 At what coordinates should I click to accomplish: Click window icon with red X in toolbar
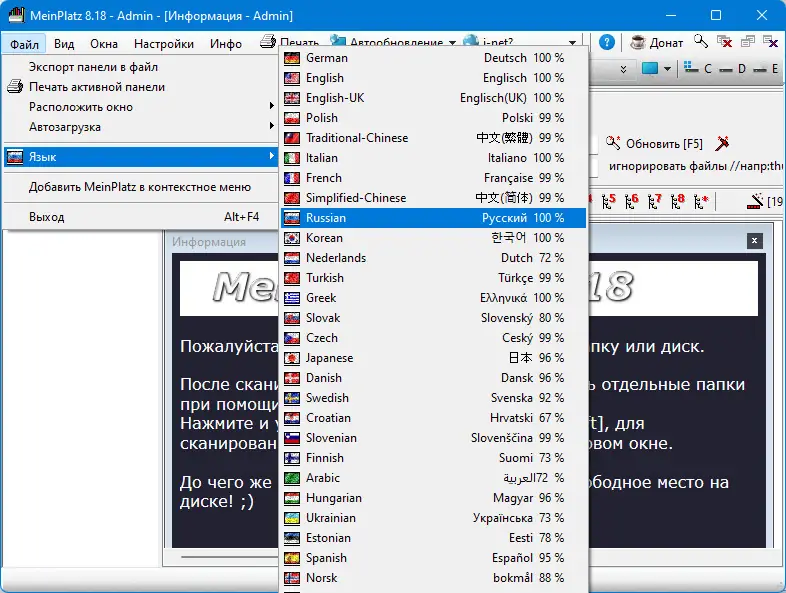724,42
